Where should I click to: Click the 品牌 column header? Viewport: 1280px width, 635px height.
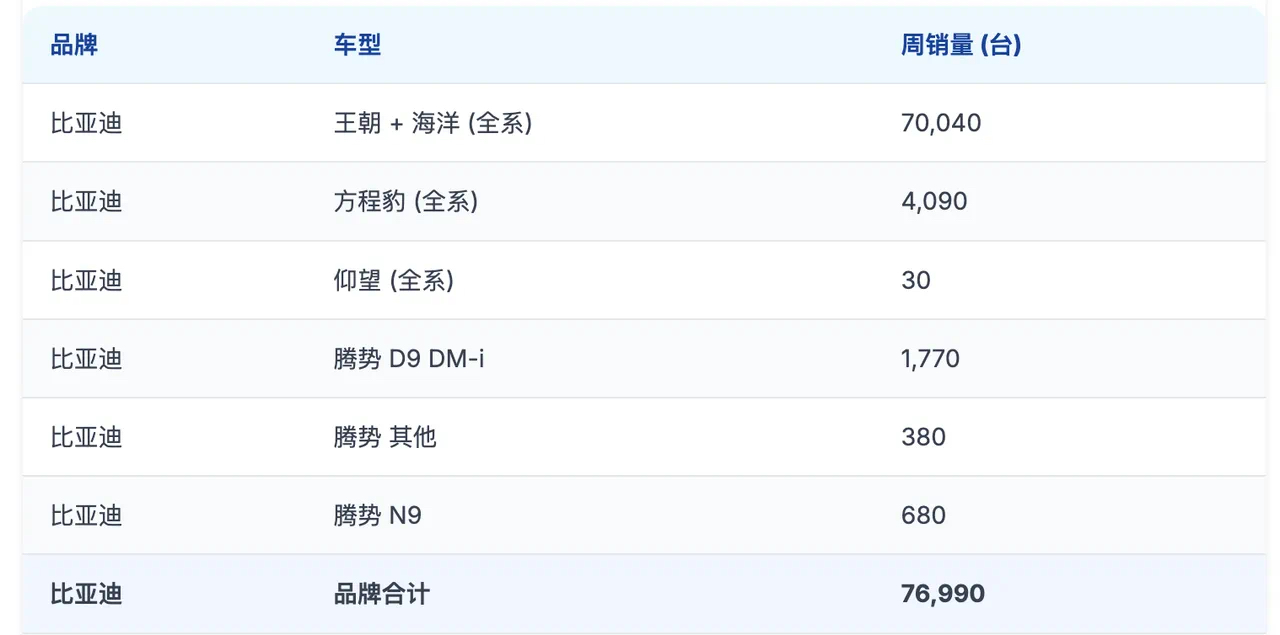[x=74, y=45]
